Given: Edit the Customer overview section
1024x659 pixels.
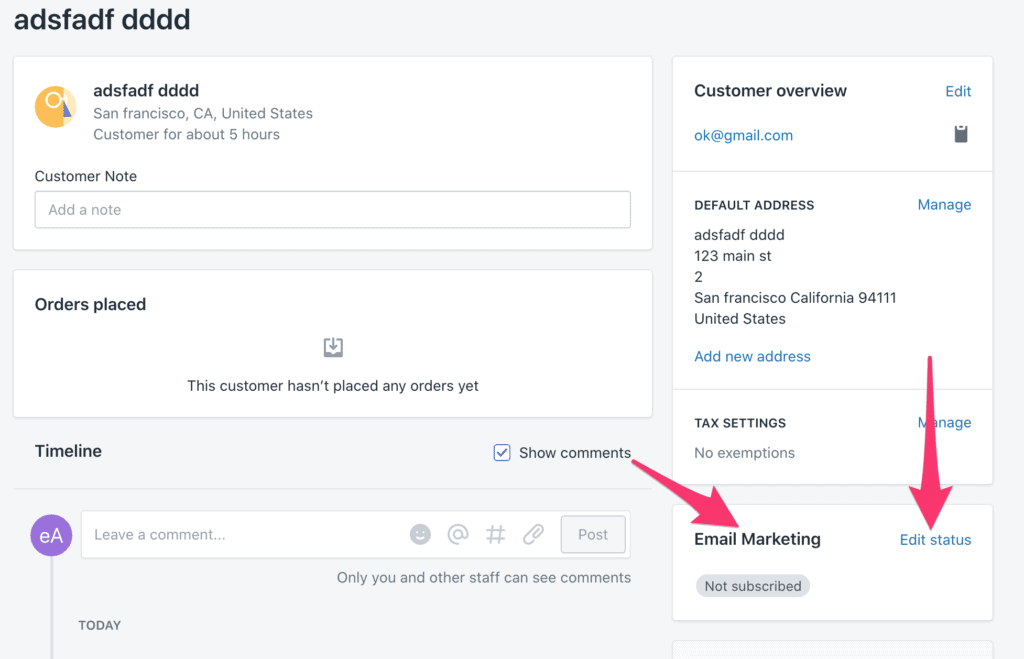Looking at the screenshot, I should [958, 91].
